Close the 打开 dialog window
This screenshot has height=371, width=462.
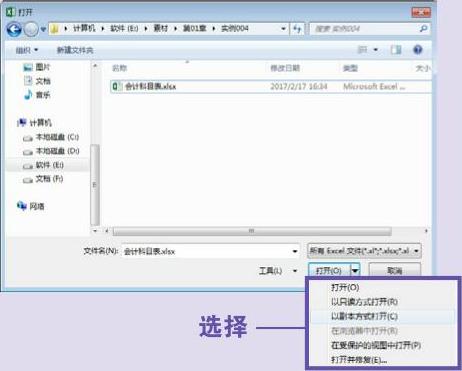421,13
